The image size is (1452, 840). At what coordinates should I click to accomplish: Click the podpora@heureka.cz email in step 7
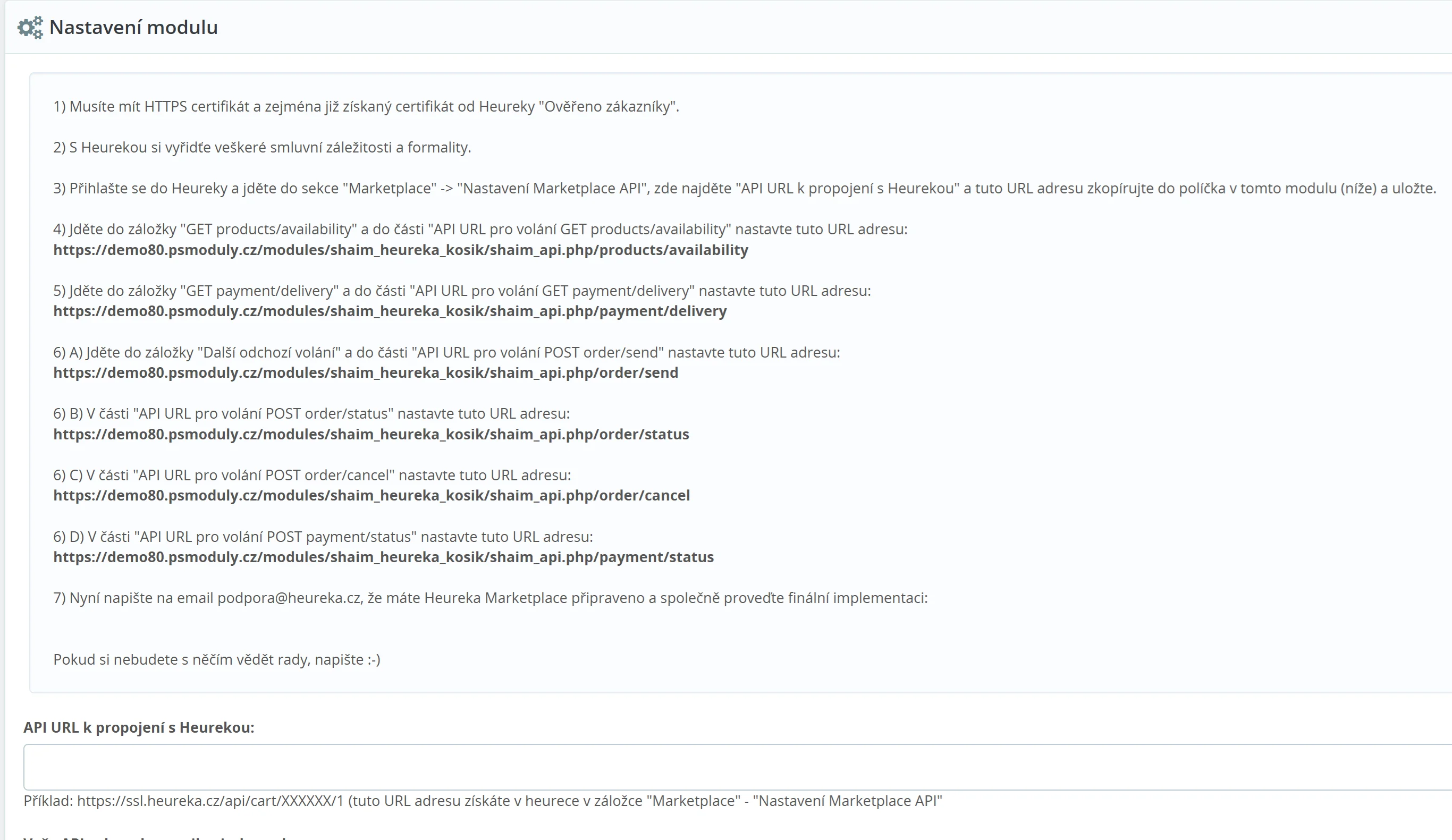pos(289,598)
